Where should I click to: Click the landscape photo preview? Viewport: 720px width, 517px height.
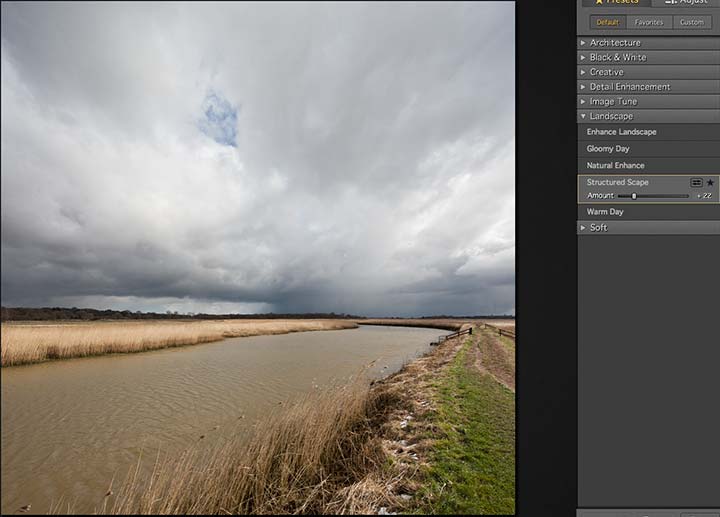pyautogui.click(x=258, y=258)
